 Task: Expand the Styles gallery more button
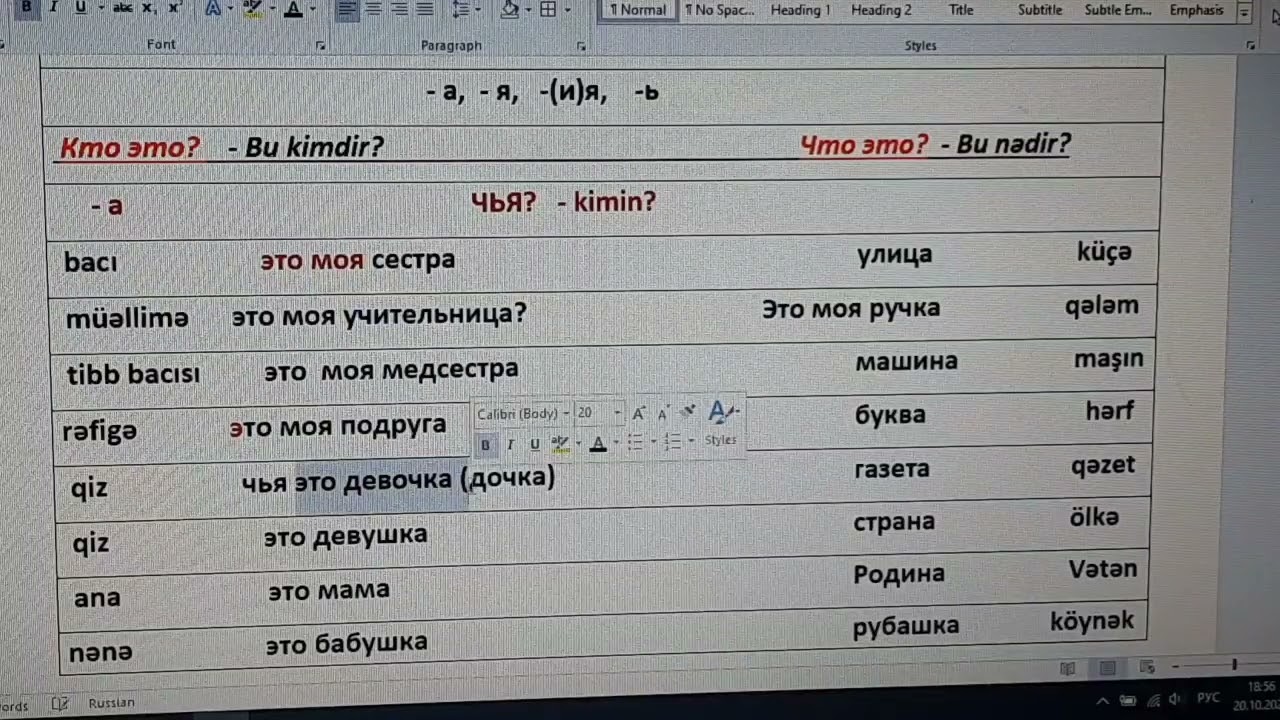point(1245,13)
